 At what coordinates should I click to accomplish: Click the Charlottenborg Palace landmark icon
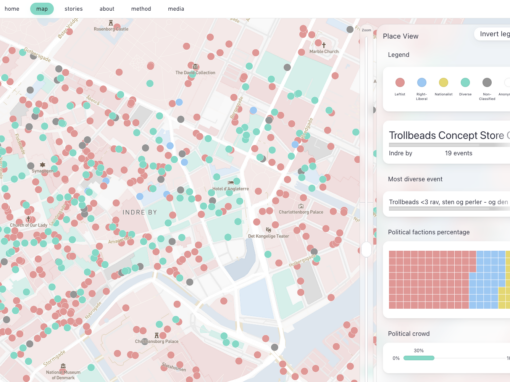click(301, 206)
